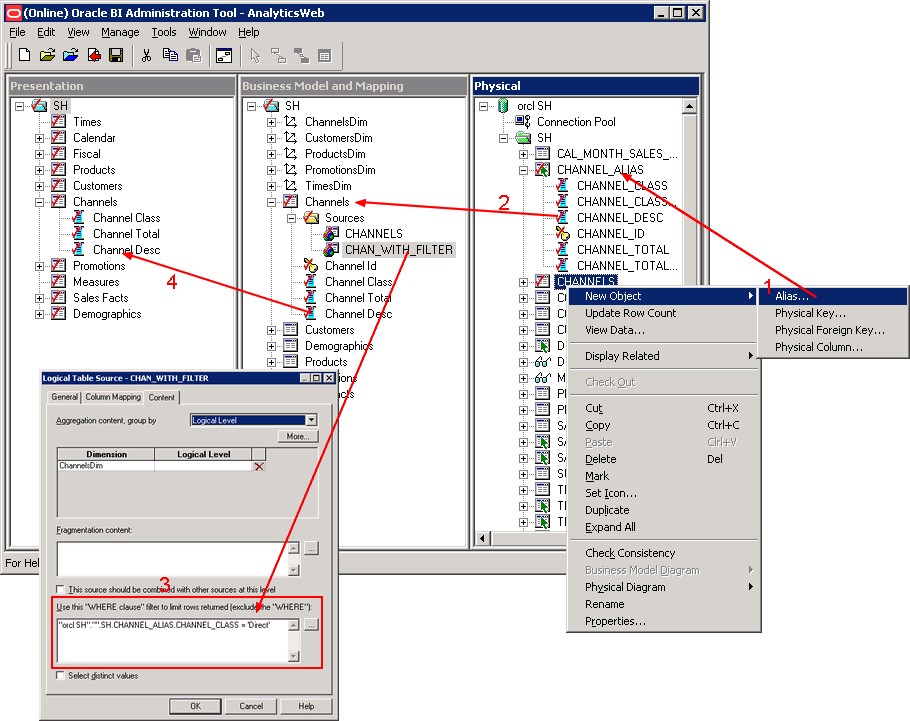Expand the CustomersDim dimension node
The width and height of the screenshot is (910, 721).
pos(271,138)
